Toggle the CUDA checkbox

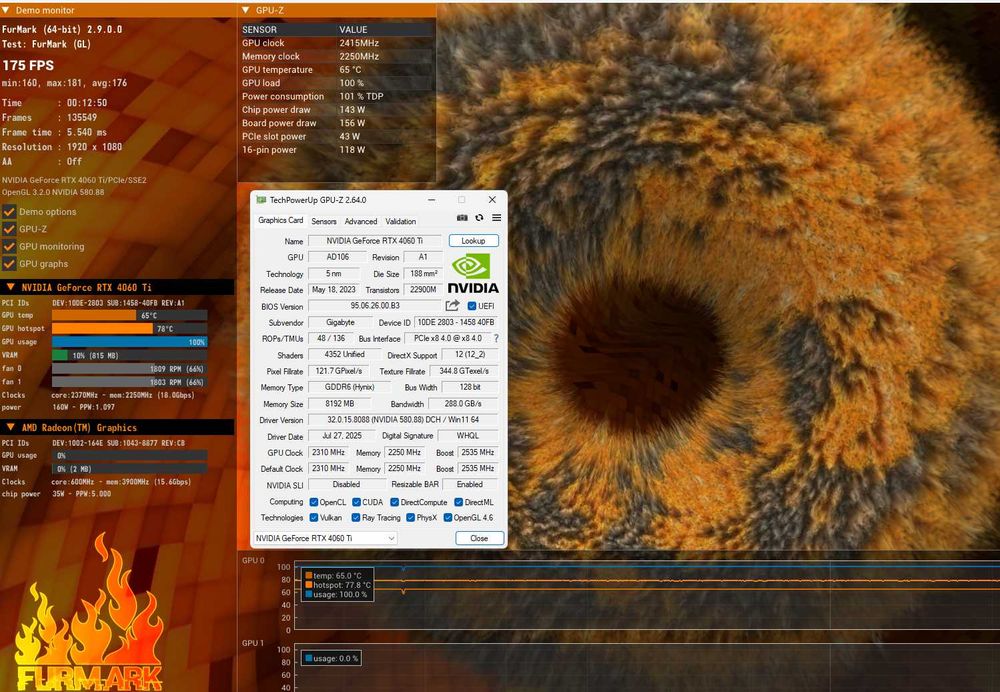click(x=357, y=503)
